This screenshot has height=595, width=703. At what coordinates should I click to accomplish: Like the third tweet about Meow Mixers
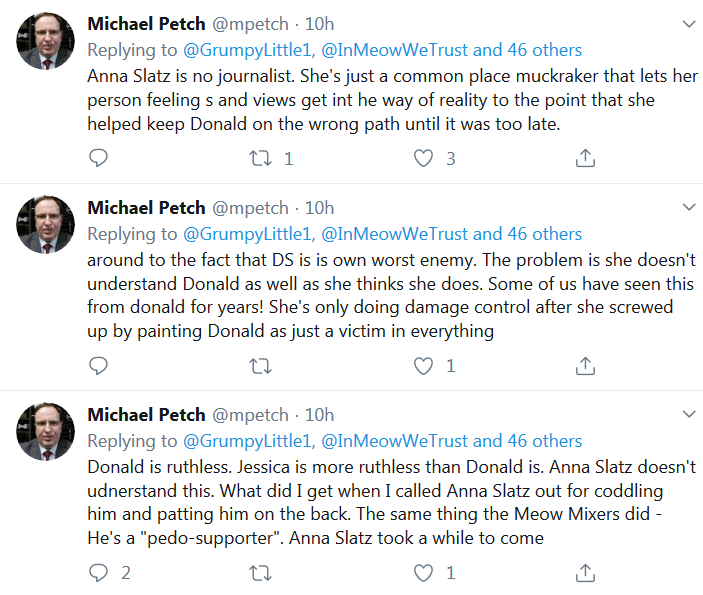423,573
